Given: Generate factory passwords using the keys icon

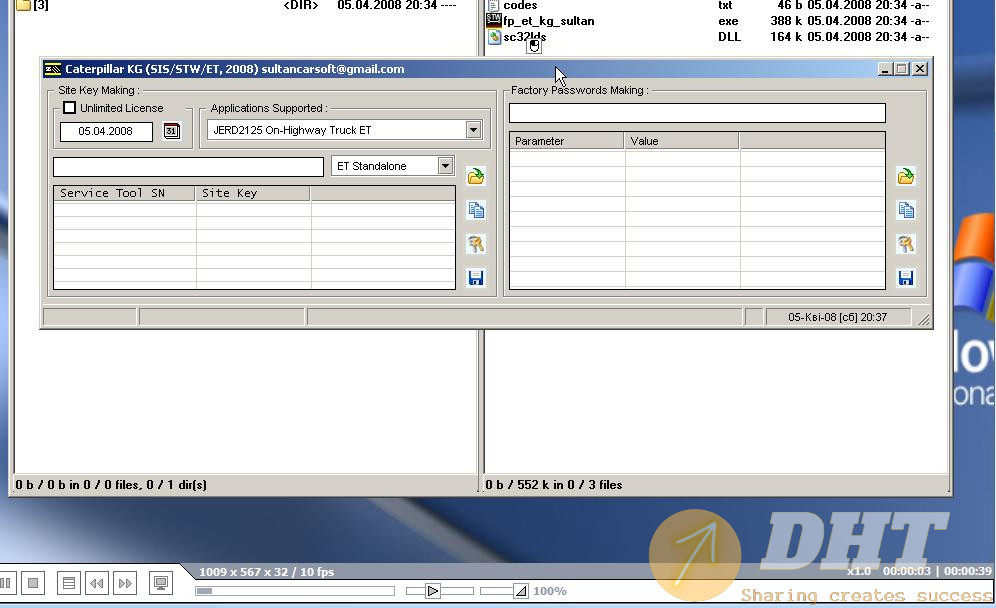Looking at the screenshot, I should [x=906, y=244].
